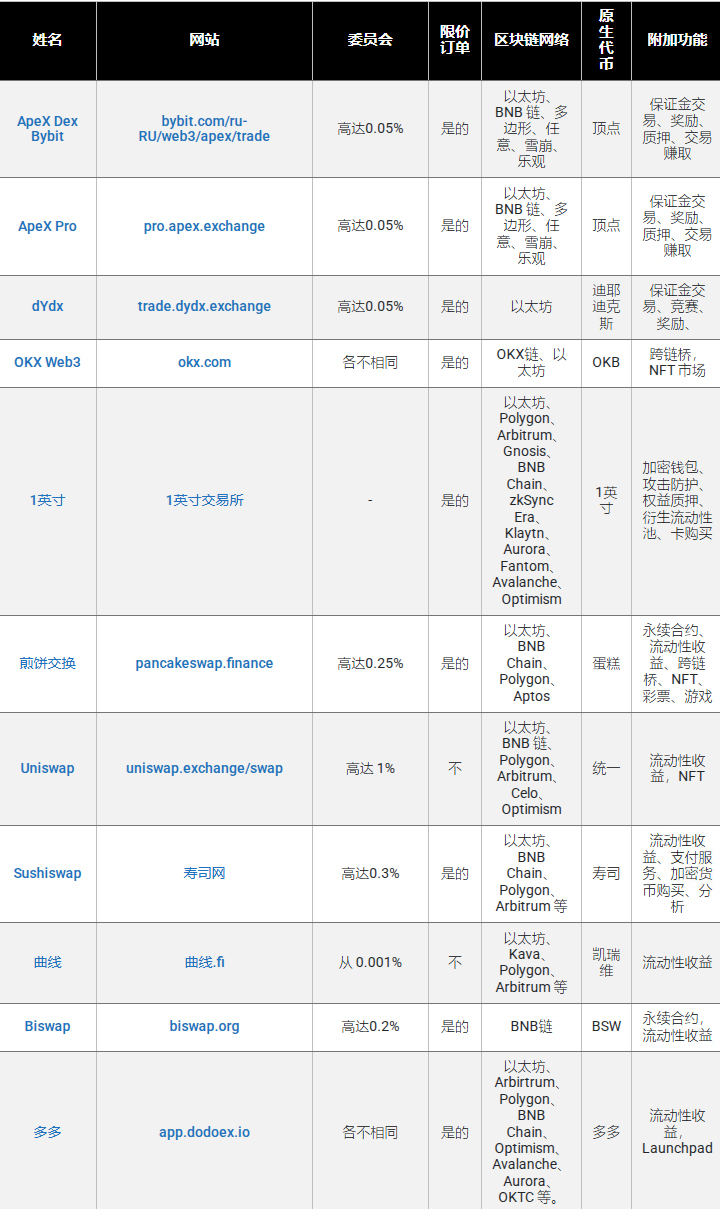720x1209 pixels.
Task: Click the 网站 column header
Action: click(204, 40)
